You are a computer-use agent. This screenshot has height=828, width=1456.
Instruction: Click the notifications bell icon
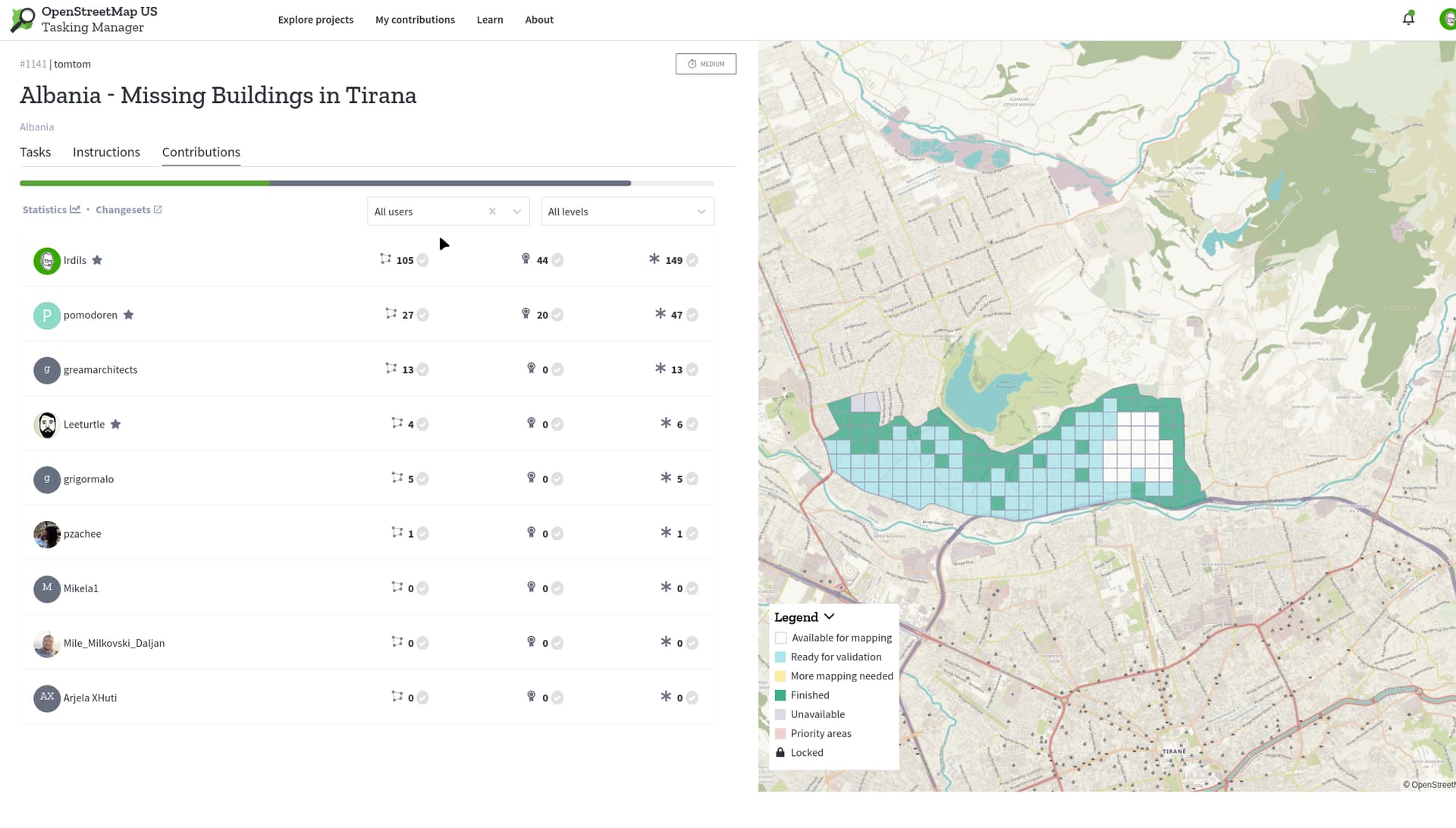point(1408,19)
